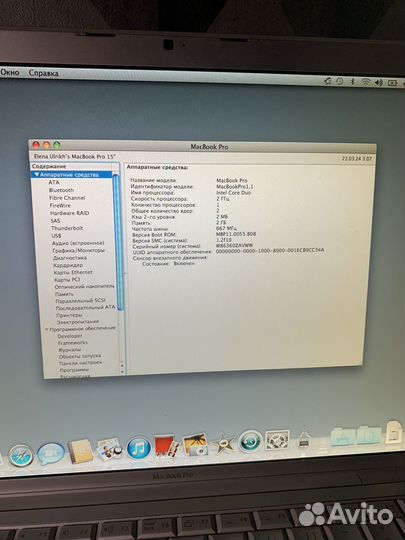
Task: Click Time Machine clock icon in menu bar
Action: click(340, 81)
